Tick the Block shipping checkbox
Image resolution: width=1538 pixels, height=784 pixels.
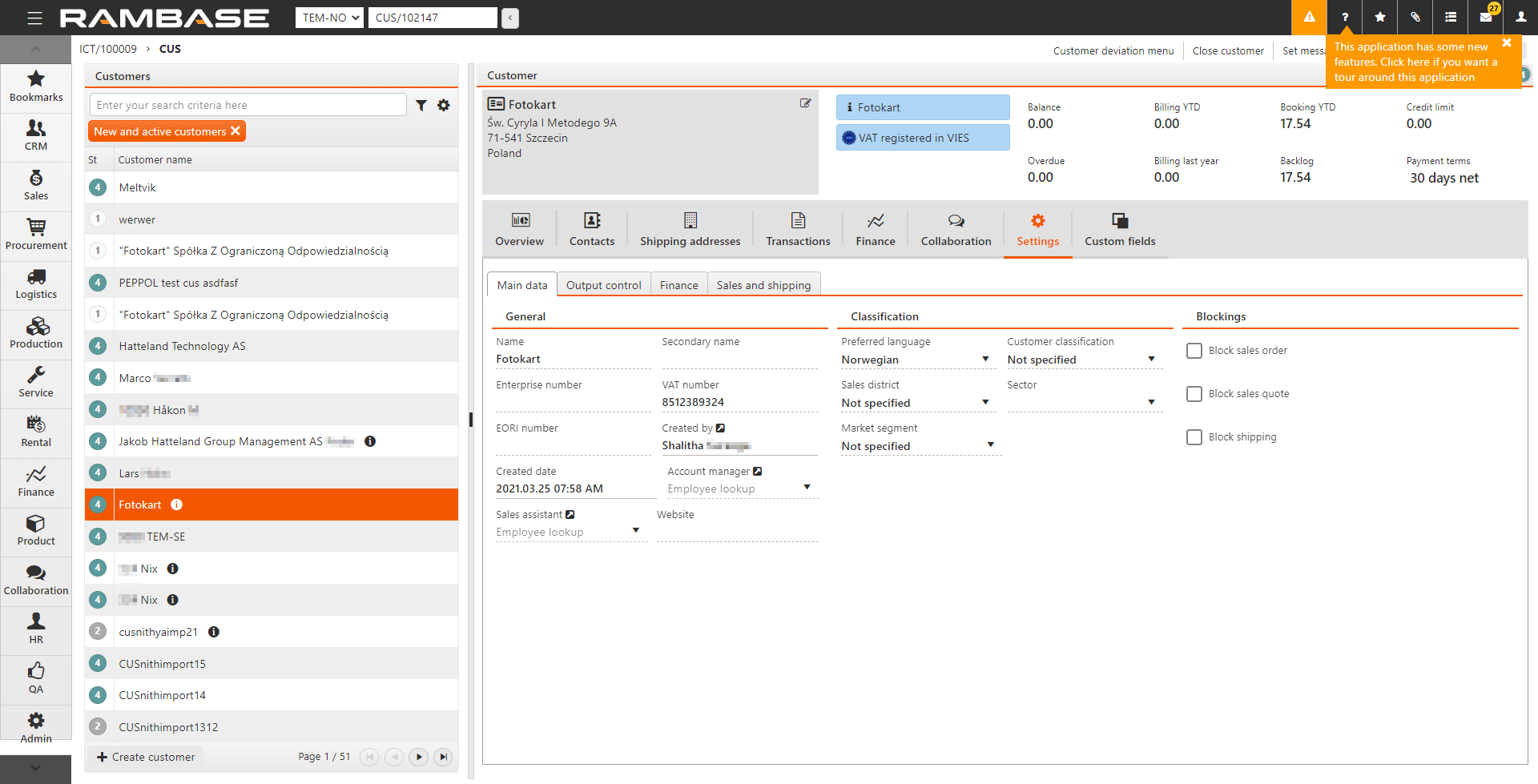(1194, 437)
